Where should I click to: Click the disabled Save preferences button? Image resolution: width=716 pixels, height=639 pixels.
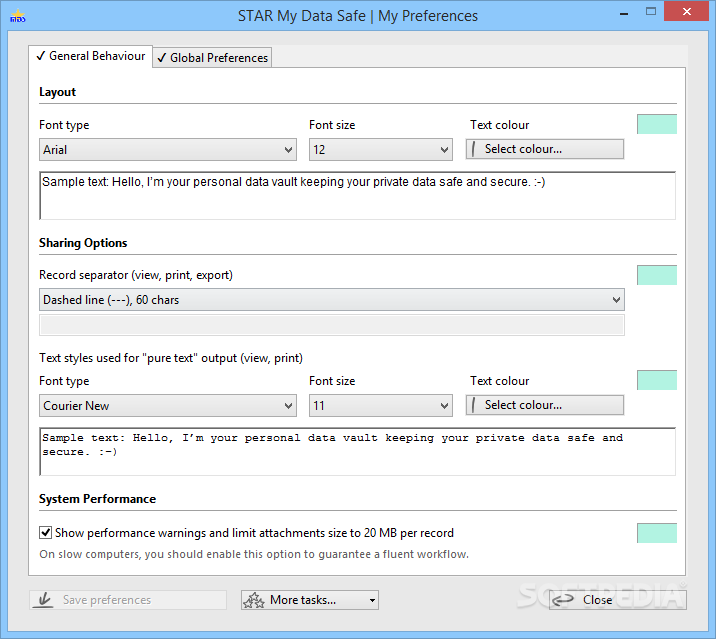[x=128, y=600]
